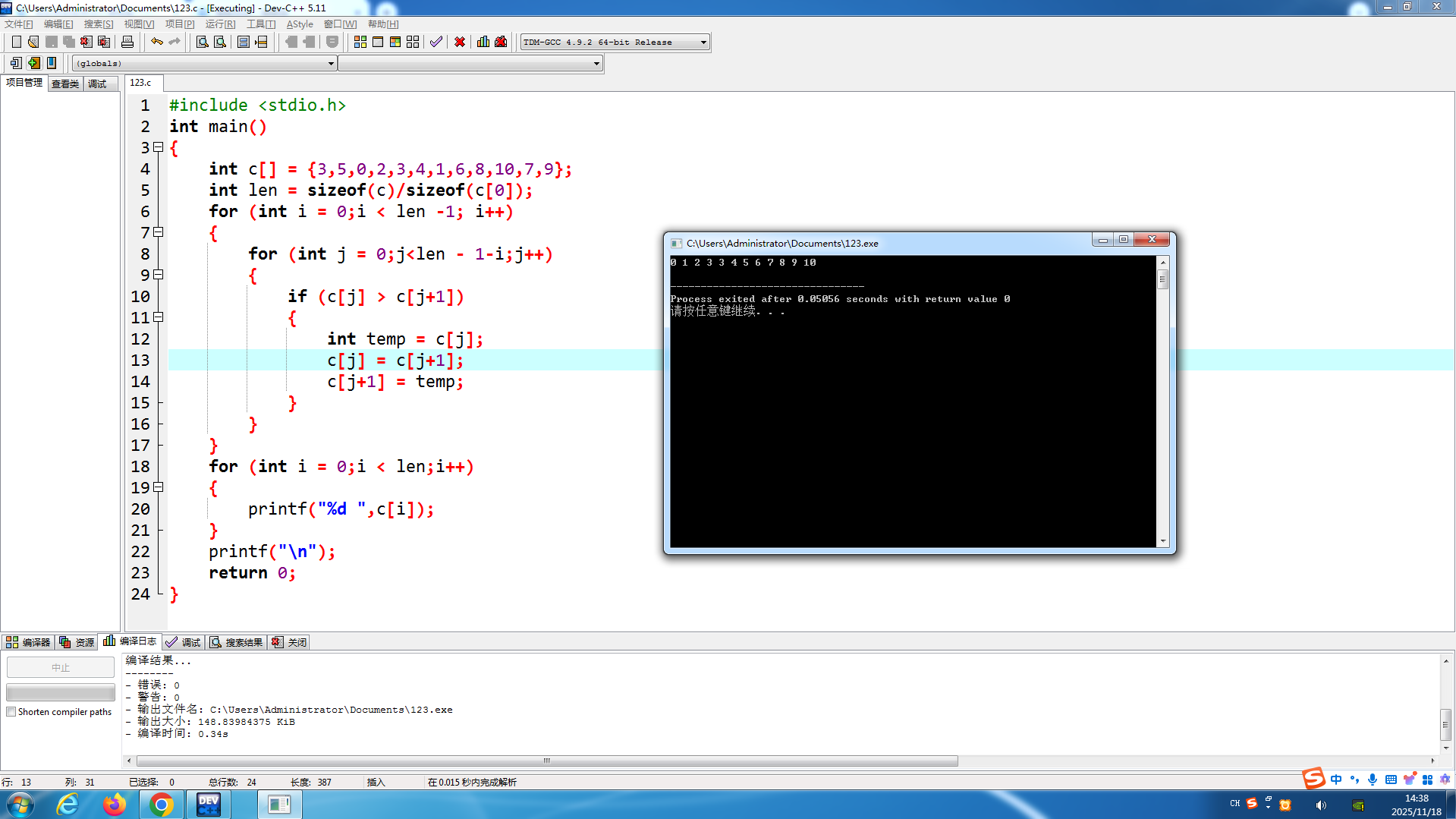This screenshot has width=1456, height=819.
Task: Switch to the 查看类 side tab
Action: pyautogui.click(x=65, y=83)
